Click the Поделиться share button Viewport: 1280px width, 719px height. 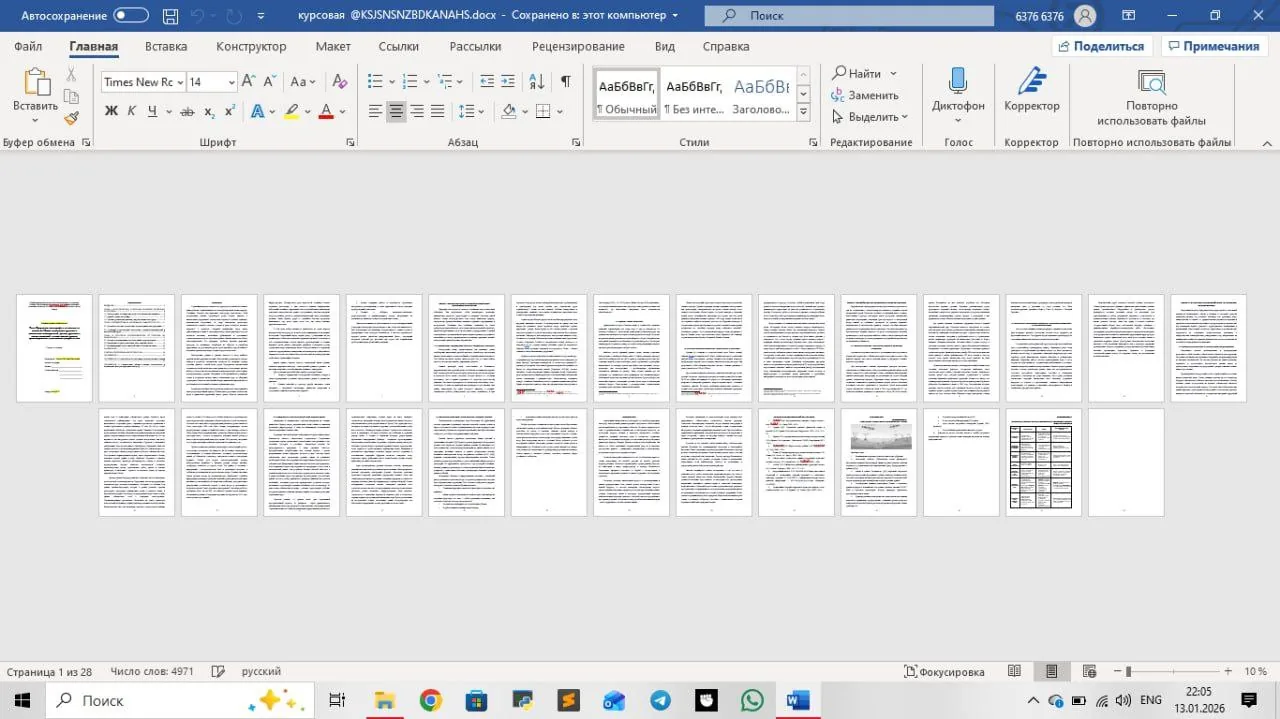1103,46
